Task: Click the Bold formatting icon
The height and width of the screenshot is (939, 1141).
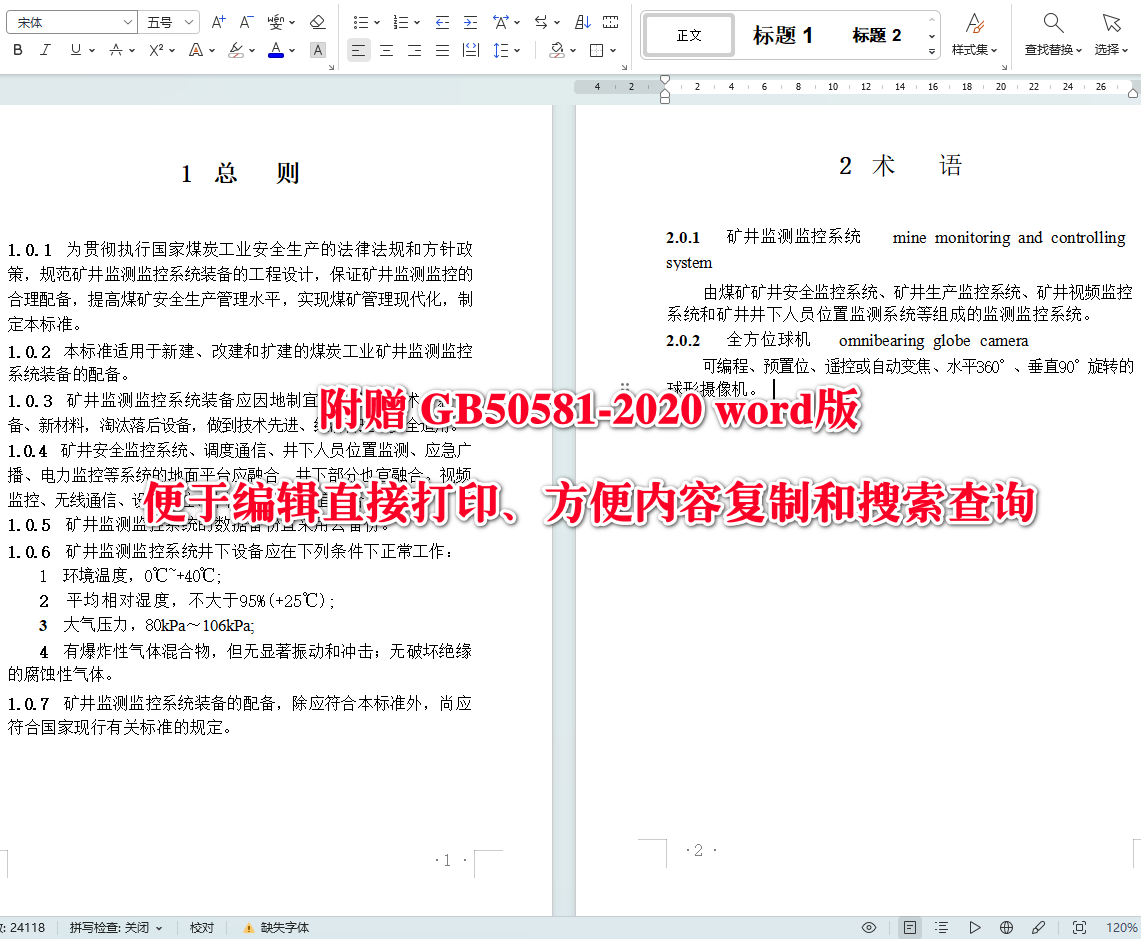Action: coord(18,50)
